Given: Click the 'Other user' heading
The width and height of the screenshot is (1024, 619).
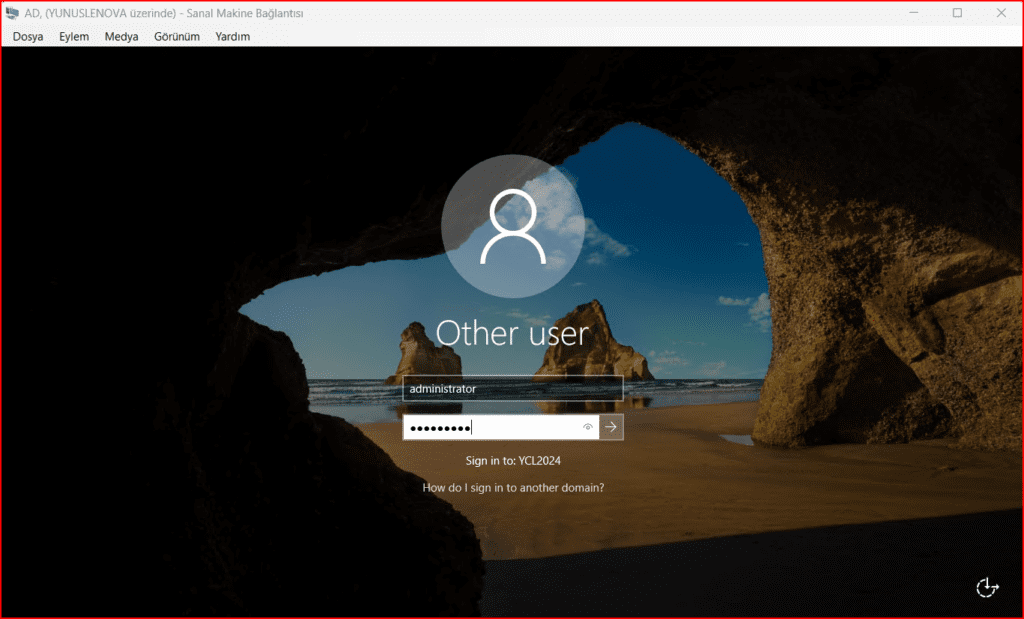Looking at the screenshot, I should [512, 333].
